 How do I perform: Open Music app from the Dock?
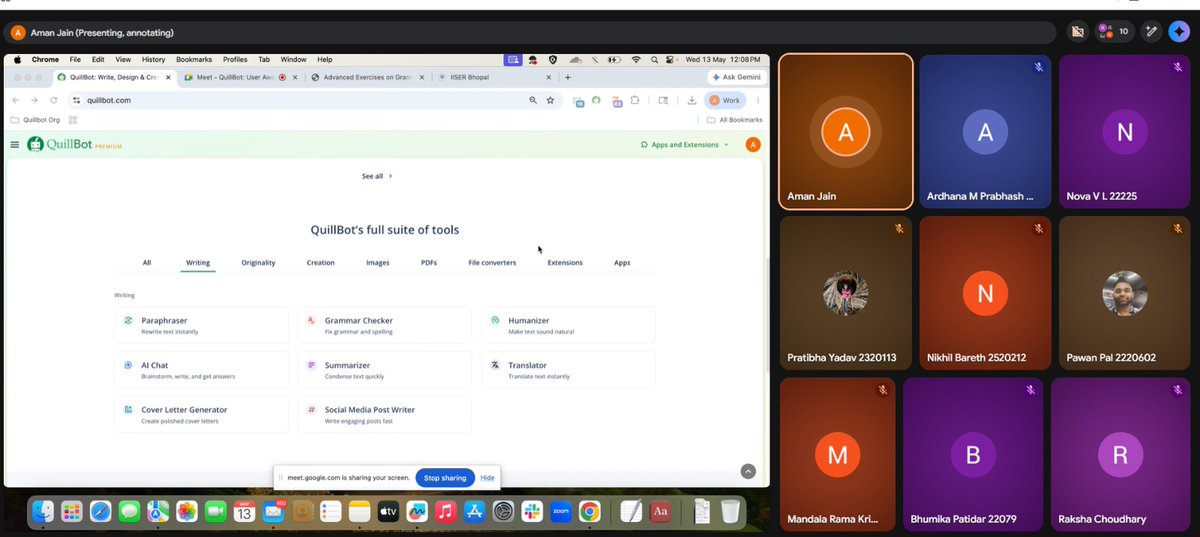[446, 511]
